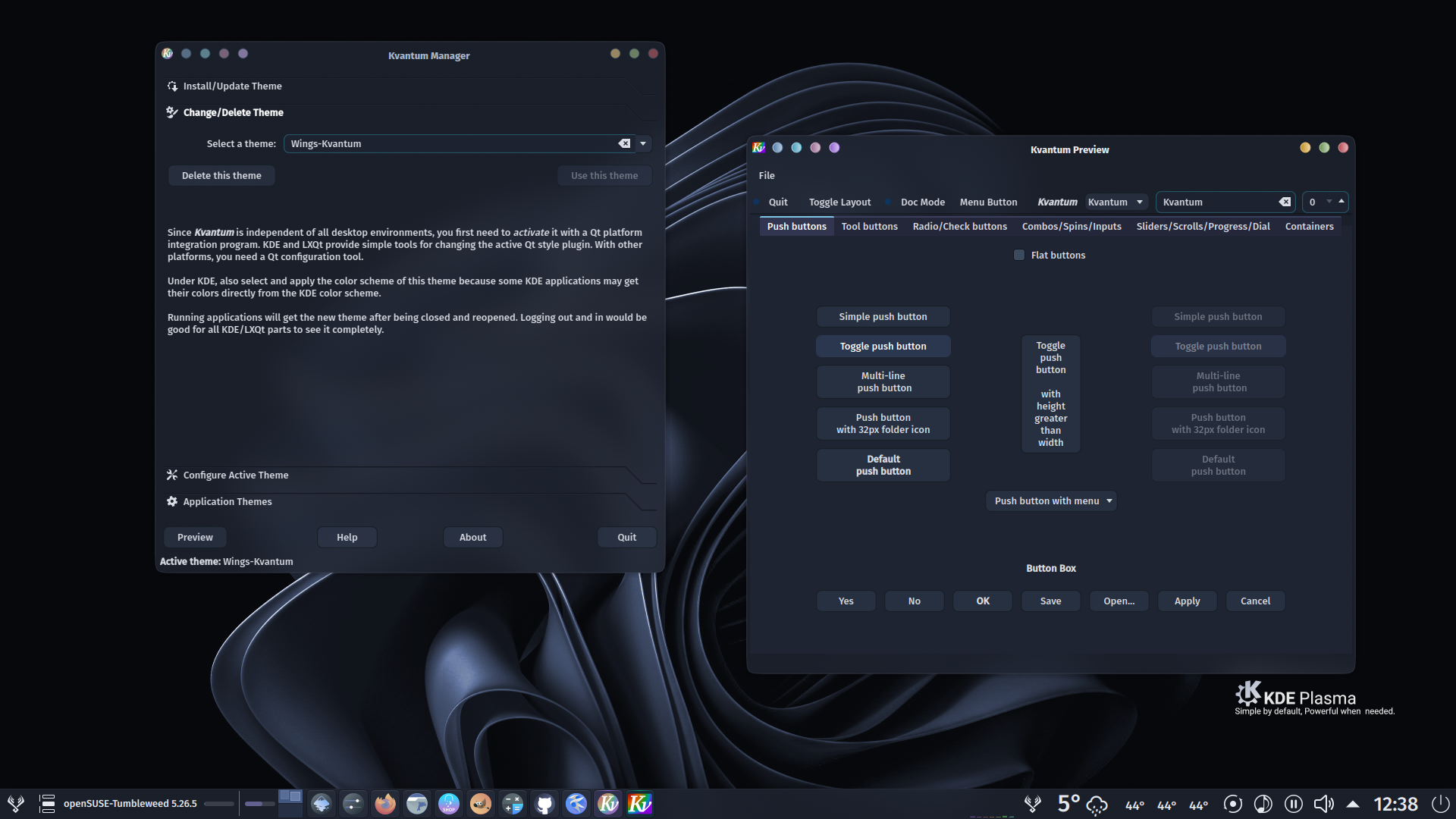Switch to the Containers tab
1456x819 pixels.
click(x=1309, y=226)
